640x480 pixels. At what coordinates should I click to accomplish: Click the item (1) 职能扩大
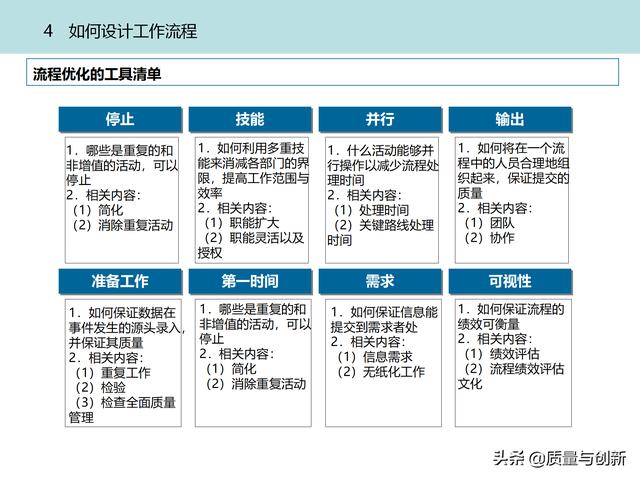click(x=242, y=223)
